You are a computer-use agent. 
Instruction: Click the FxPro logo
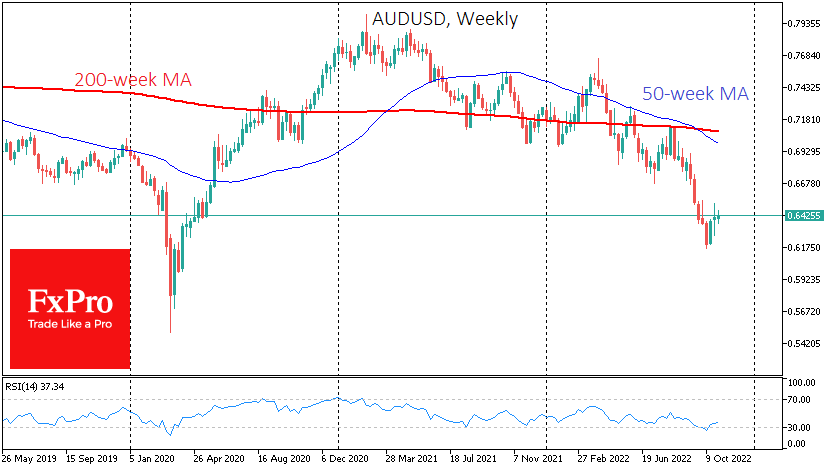[69, 301]
